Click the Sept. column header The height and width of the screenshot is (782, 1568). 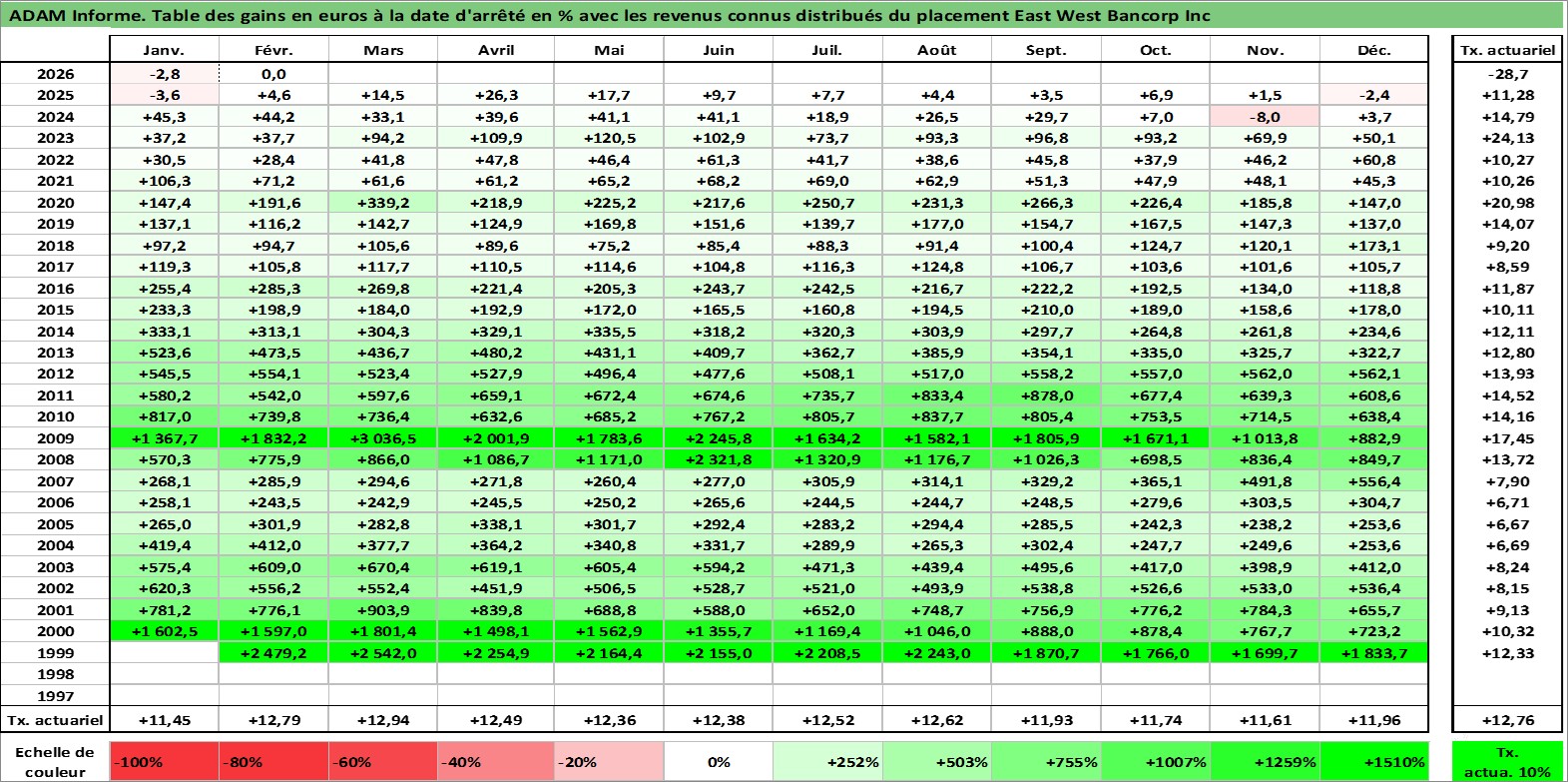click(1046, 50)
